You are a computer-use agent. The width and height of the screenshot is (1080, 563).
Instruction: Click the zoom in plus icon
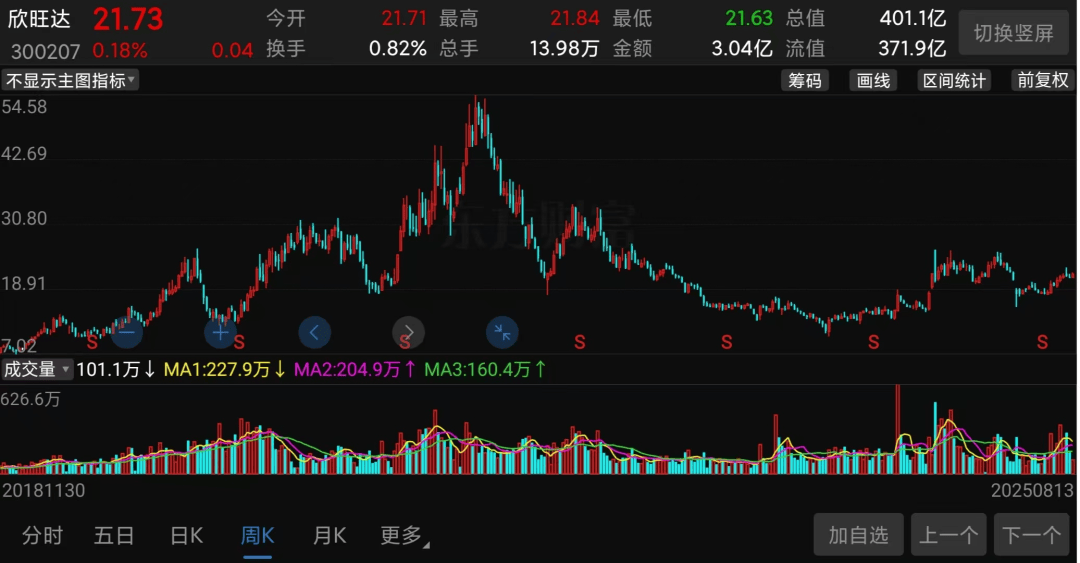click(x=220, y=333)
